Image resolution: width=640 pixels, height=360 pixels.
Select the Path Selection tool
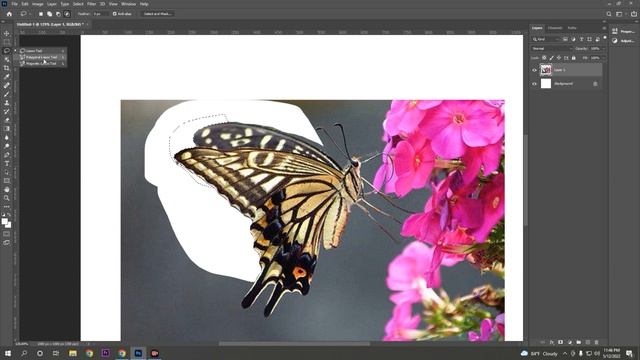pyautogui.click(x=7, y=172)
